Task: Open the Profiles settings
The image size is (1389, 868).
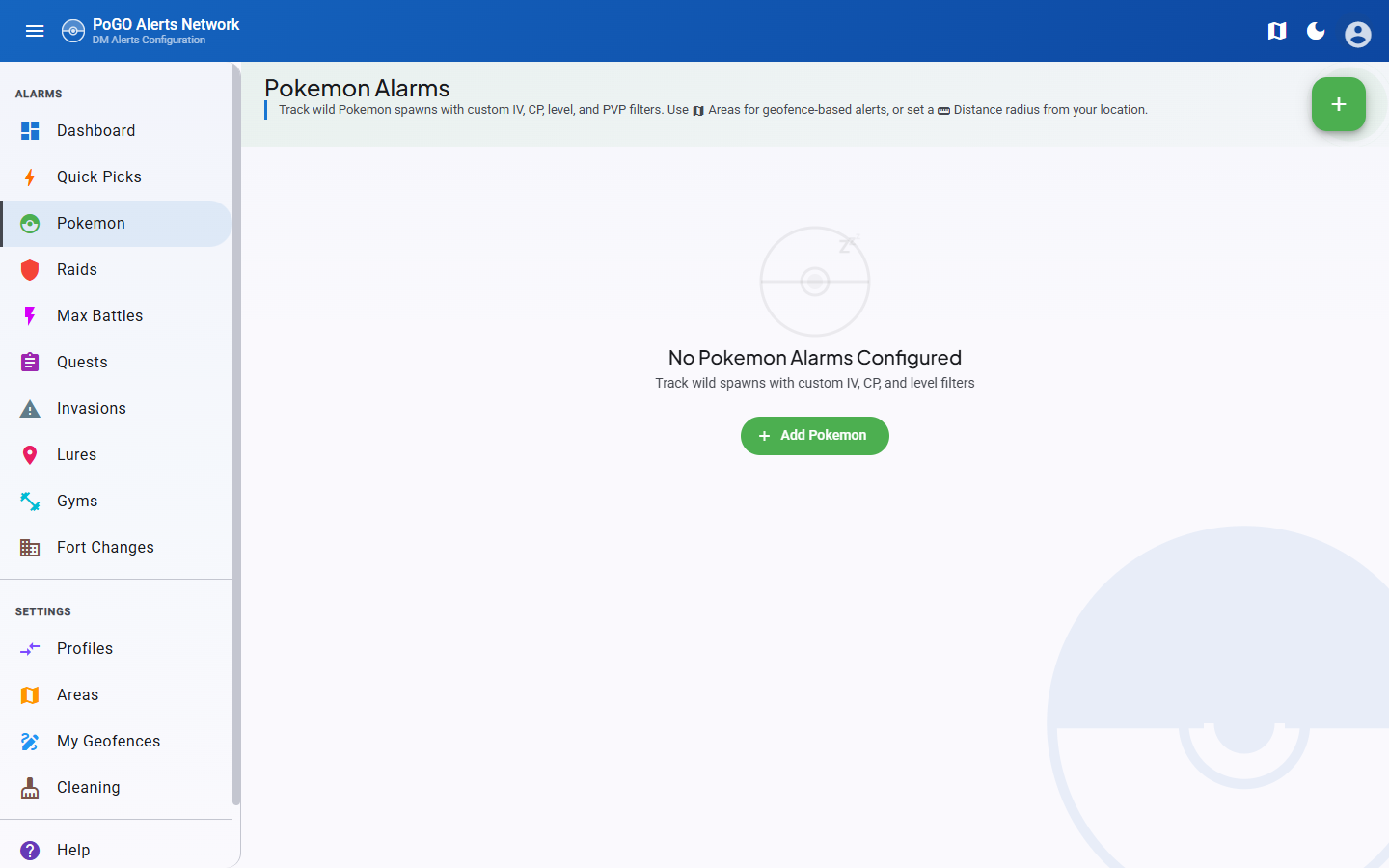Action: (116, 649)
